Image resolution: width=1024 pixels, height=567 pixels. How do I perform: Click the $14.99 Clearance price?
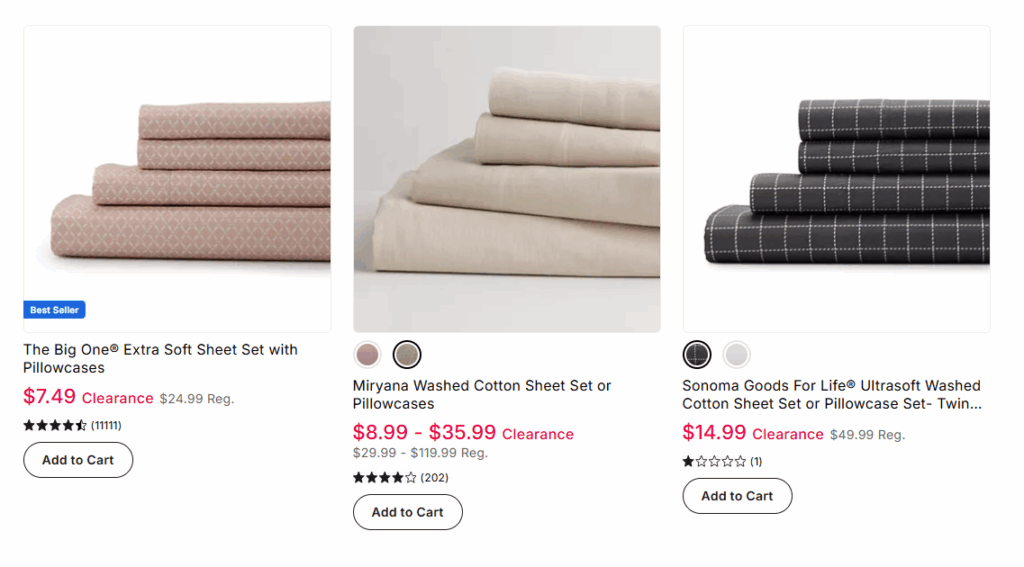pyautogui.click(x=714, y=433)
